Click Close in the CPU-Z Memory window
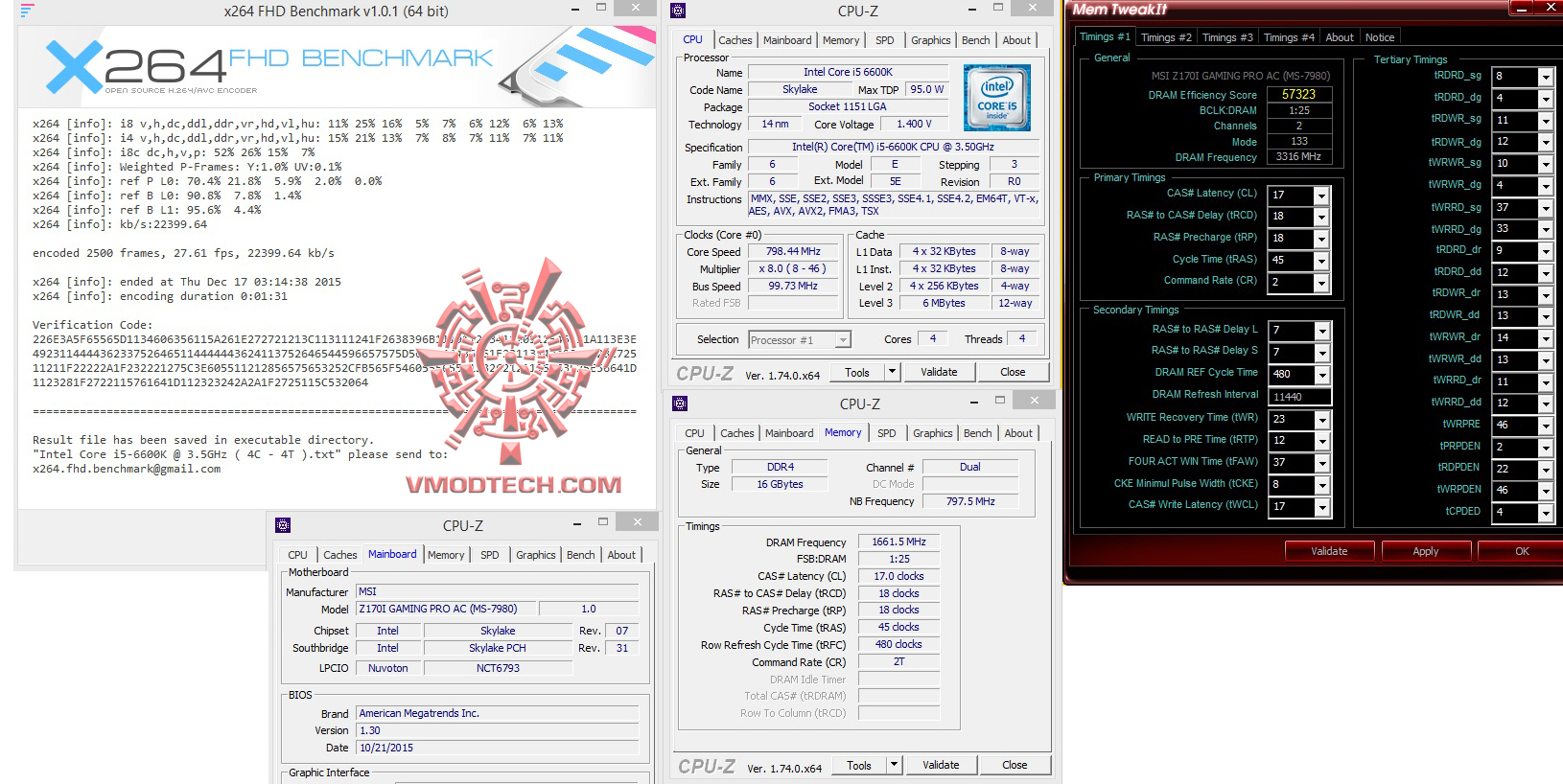Viewport: 1563px width, 784px height. (1015, 765)
